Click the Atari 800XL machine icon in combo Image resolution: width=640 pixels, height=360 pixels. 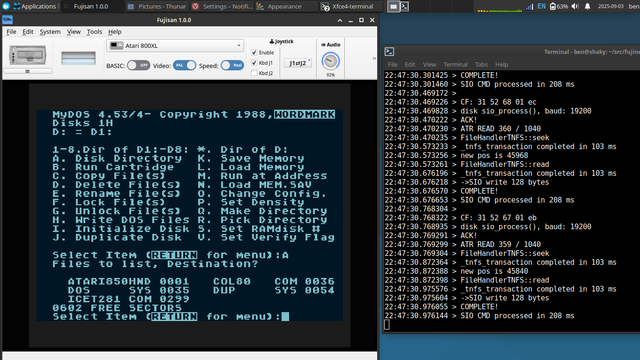(x=116, y=45)
